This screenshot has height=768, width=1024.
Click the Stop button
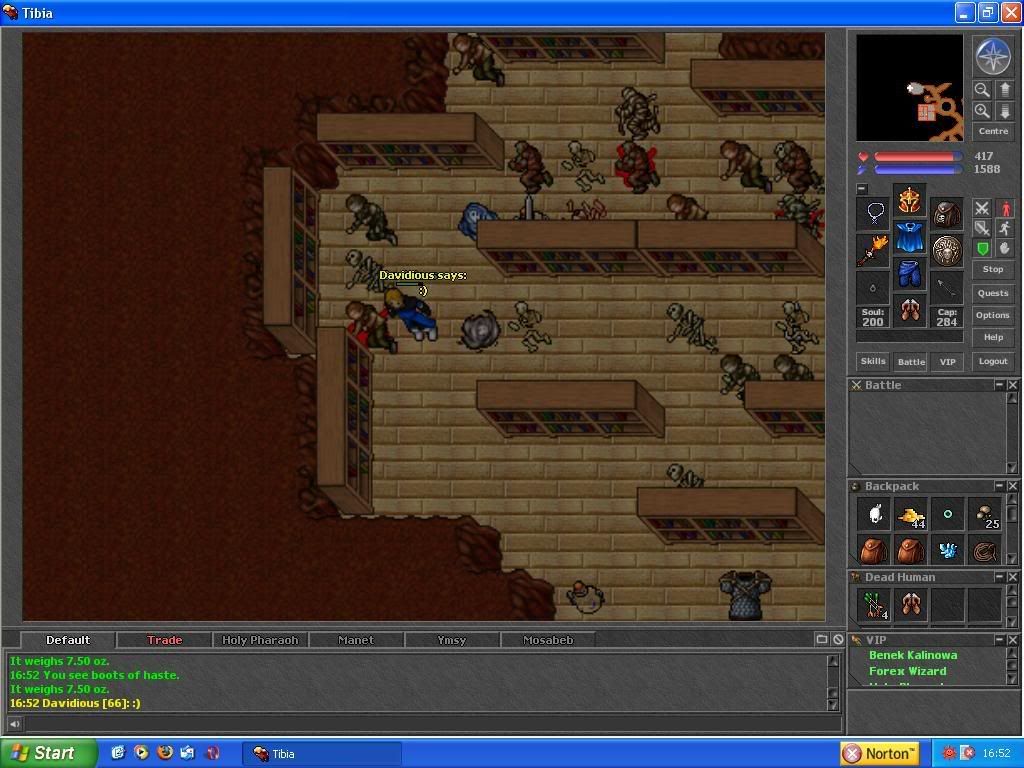pos(993,269)
